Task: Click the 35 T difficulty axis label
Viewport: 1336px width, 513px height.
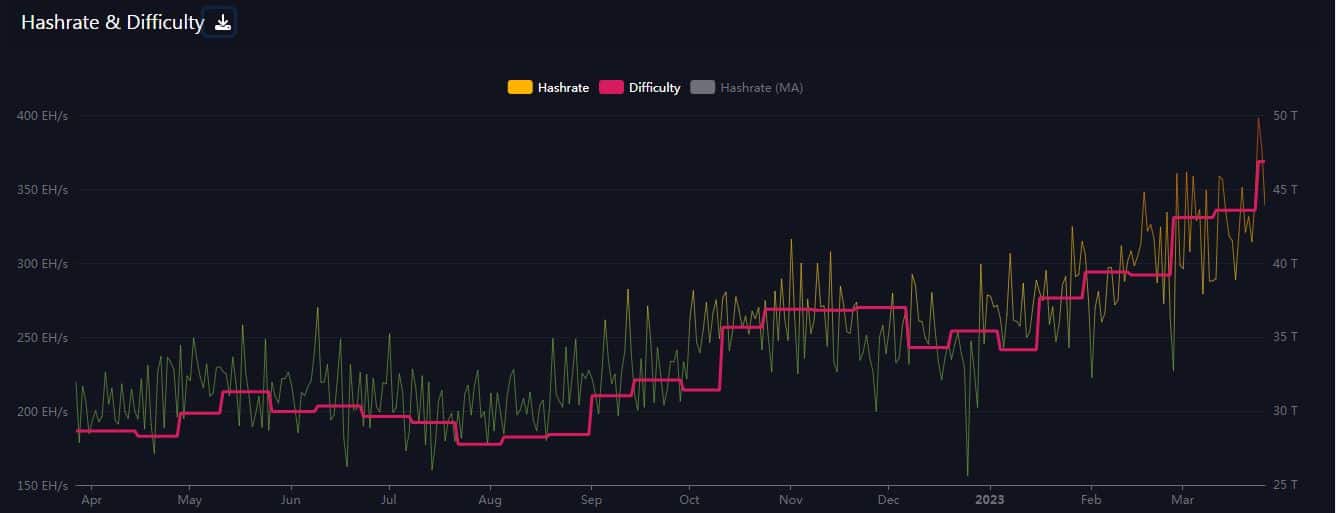Action: point(1285,338)
